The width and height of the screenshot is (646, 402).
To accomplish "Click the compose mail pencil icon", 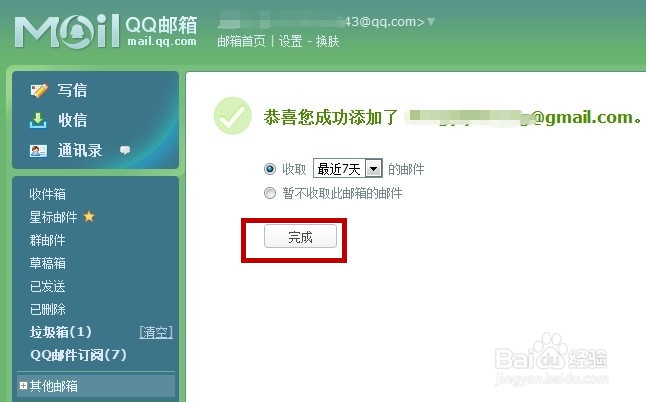I will click(39, 91).
